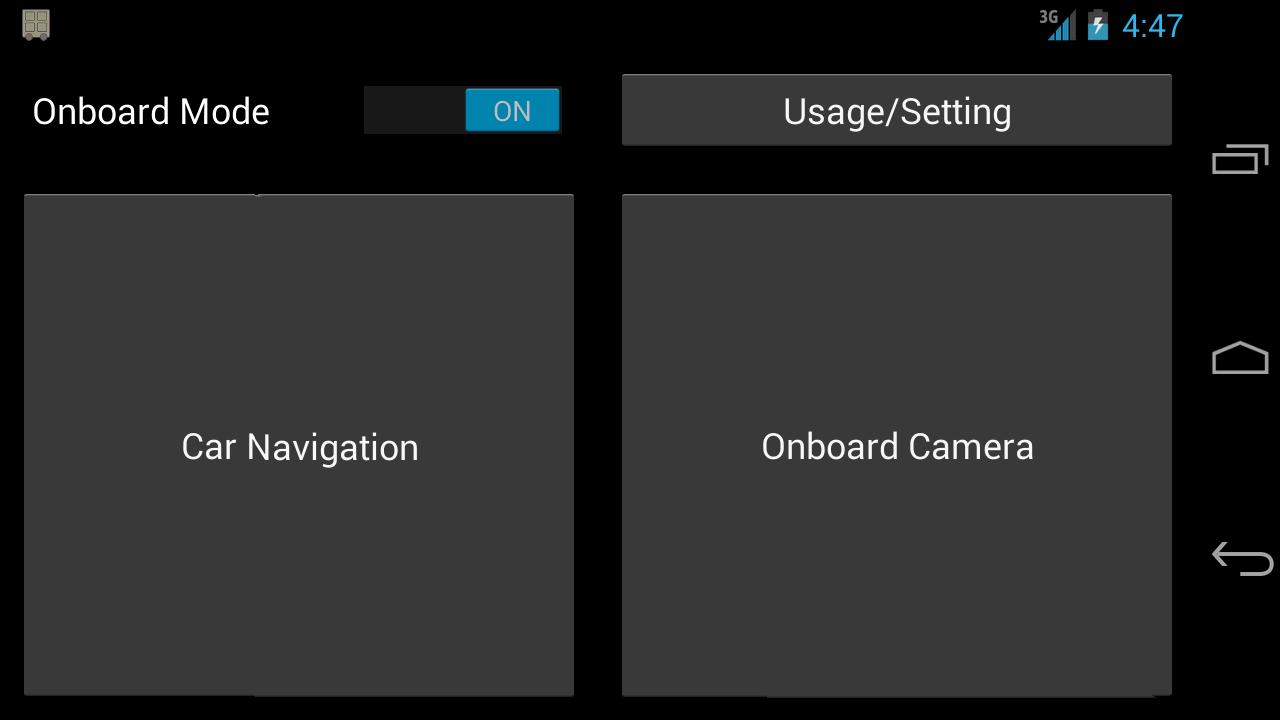The image size is (1280, 720).
Task: Click the upper area of Onboard Camera tile
Action: (x=896, y=270)
